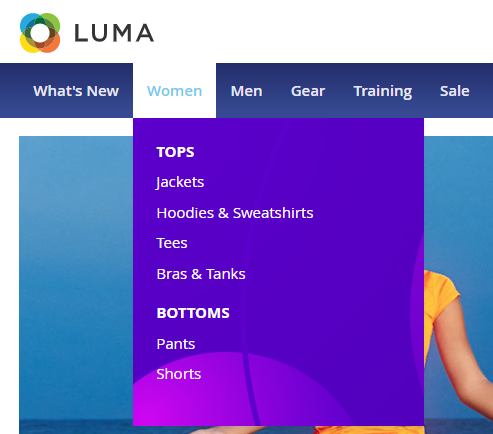The width and height of the screenshot is (493, 434).
Task: Visit the Sale section
Action: pos(455,91)
